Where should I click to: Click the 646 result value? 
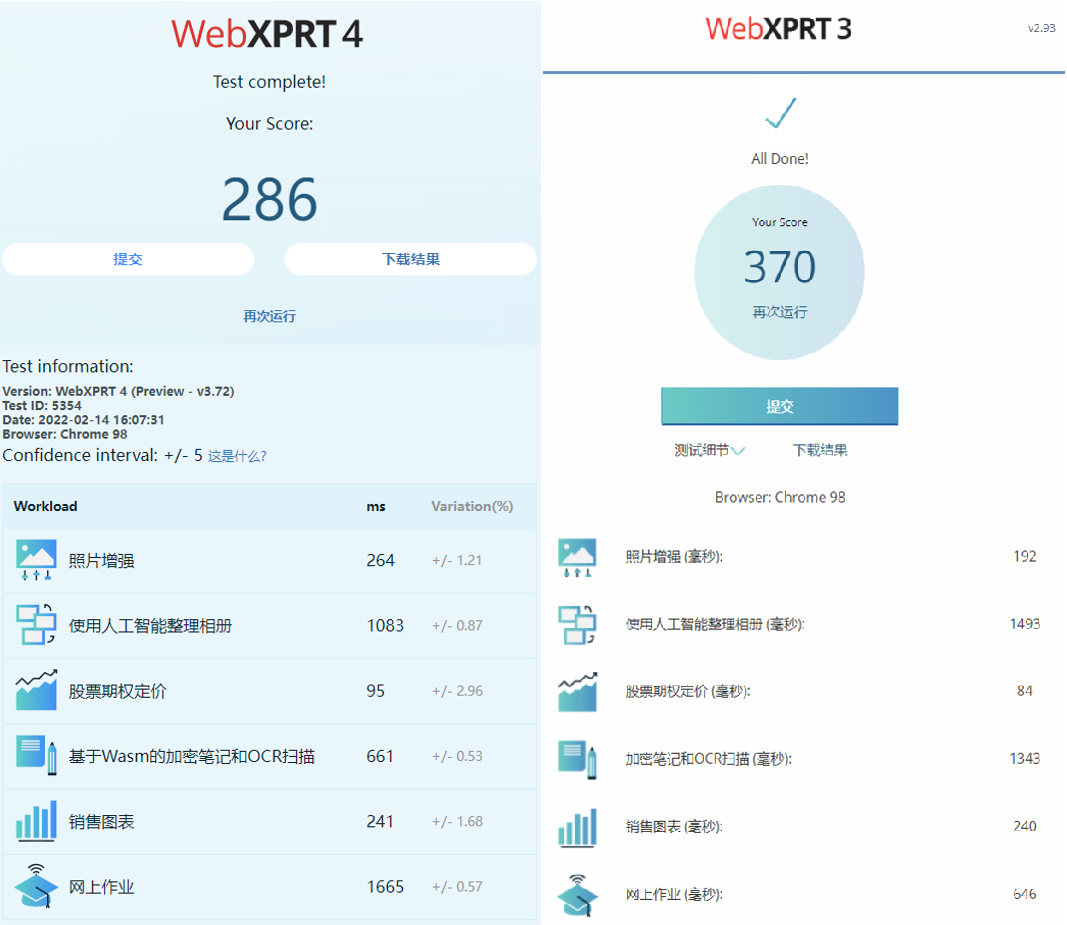[x=1025, y=894]
